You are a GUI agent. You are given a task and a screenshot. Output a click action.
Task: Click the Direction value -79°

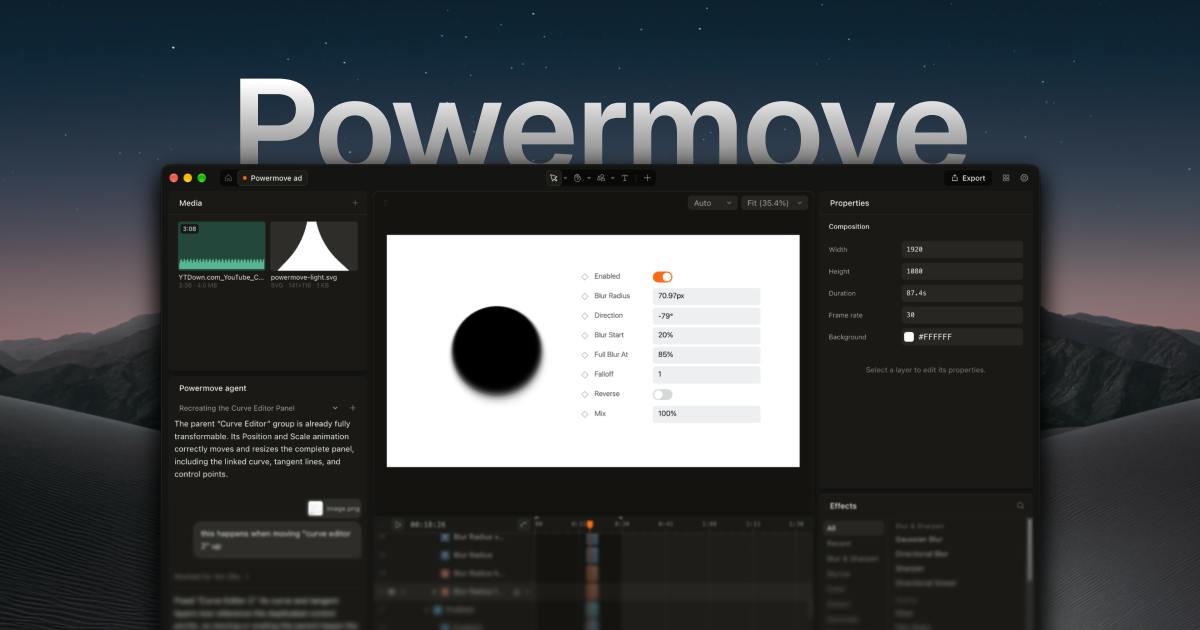pos(706,316)
